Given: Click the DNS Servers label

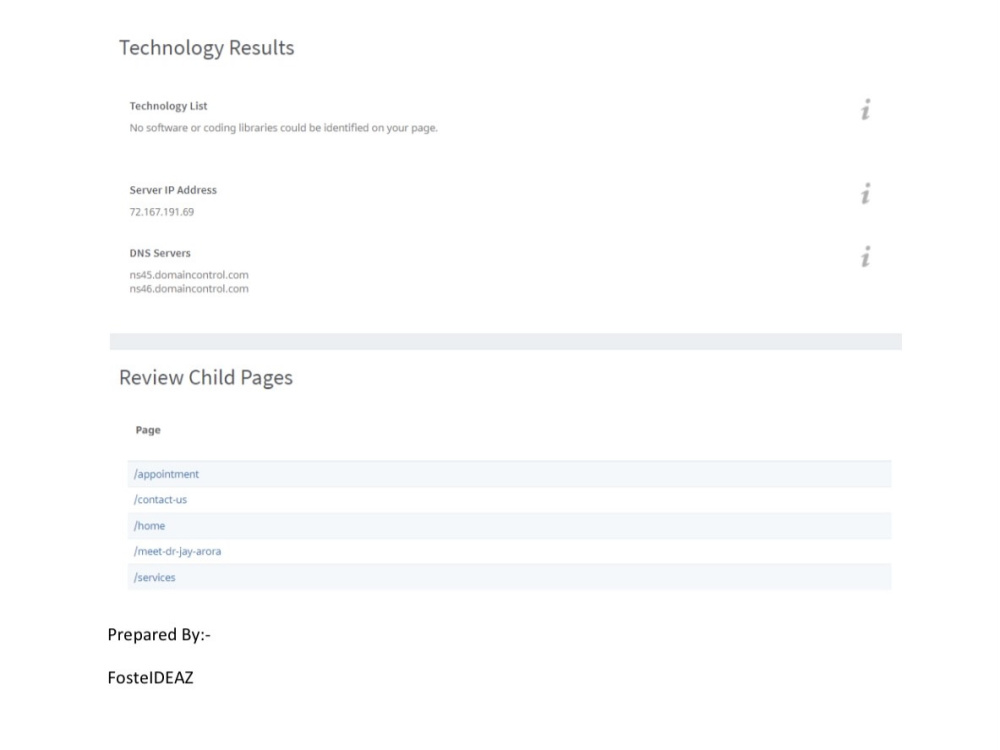Looking at the screenshot, I should pos(160,253).
